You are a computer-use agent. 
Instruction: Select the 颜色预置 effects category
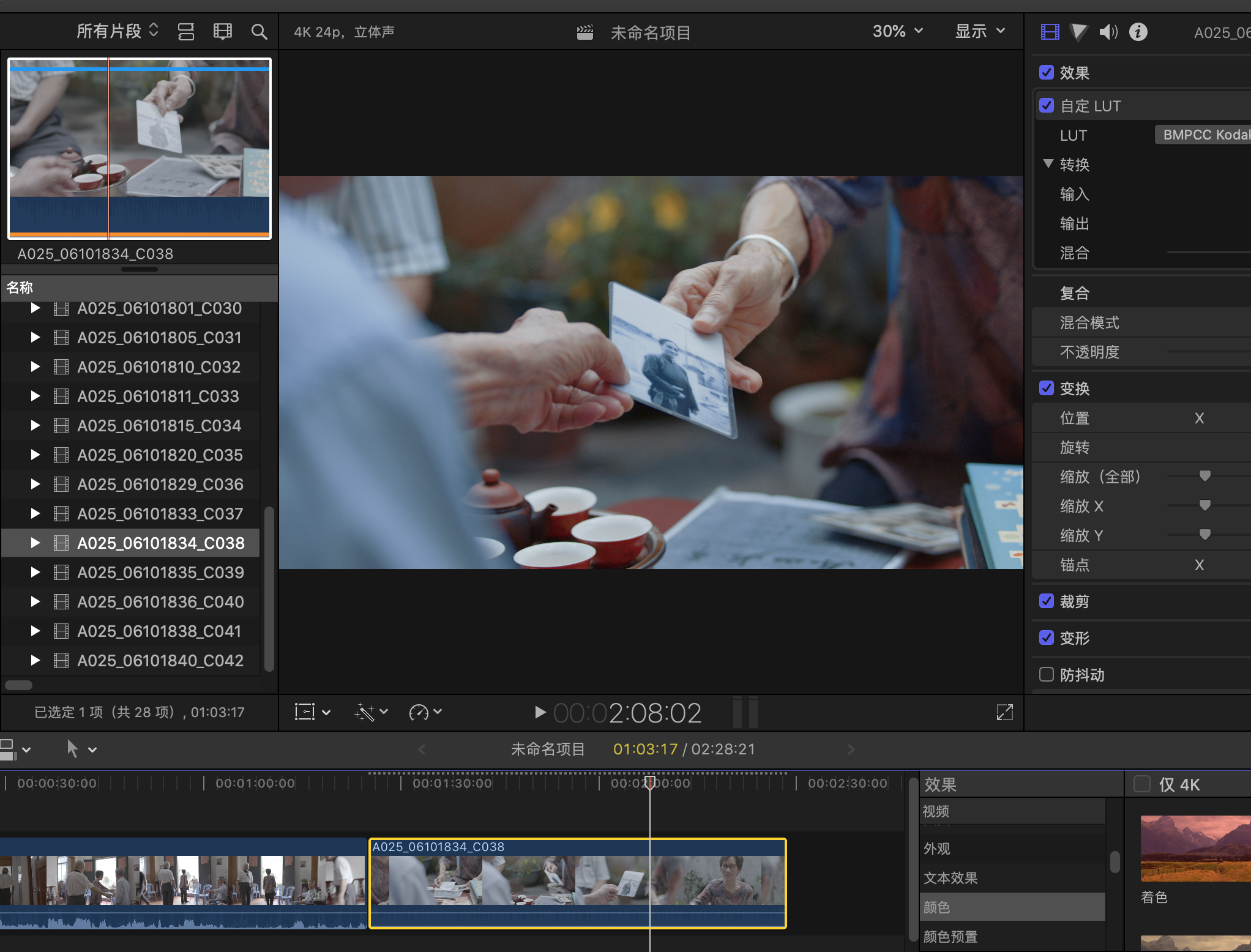1013,936
